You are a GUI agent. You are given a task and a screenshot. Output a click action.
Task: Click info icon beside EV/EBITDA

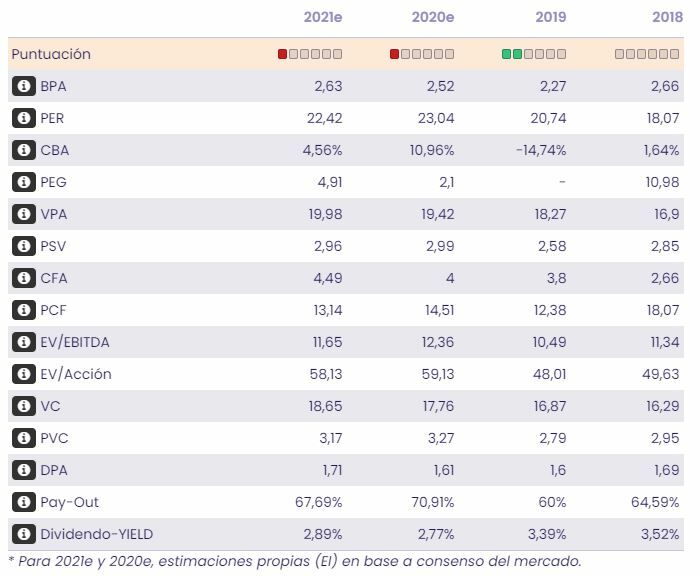coord(23,342)
